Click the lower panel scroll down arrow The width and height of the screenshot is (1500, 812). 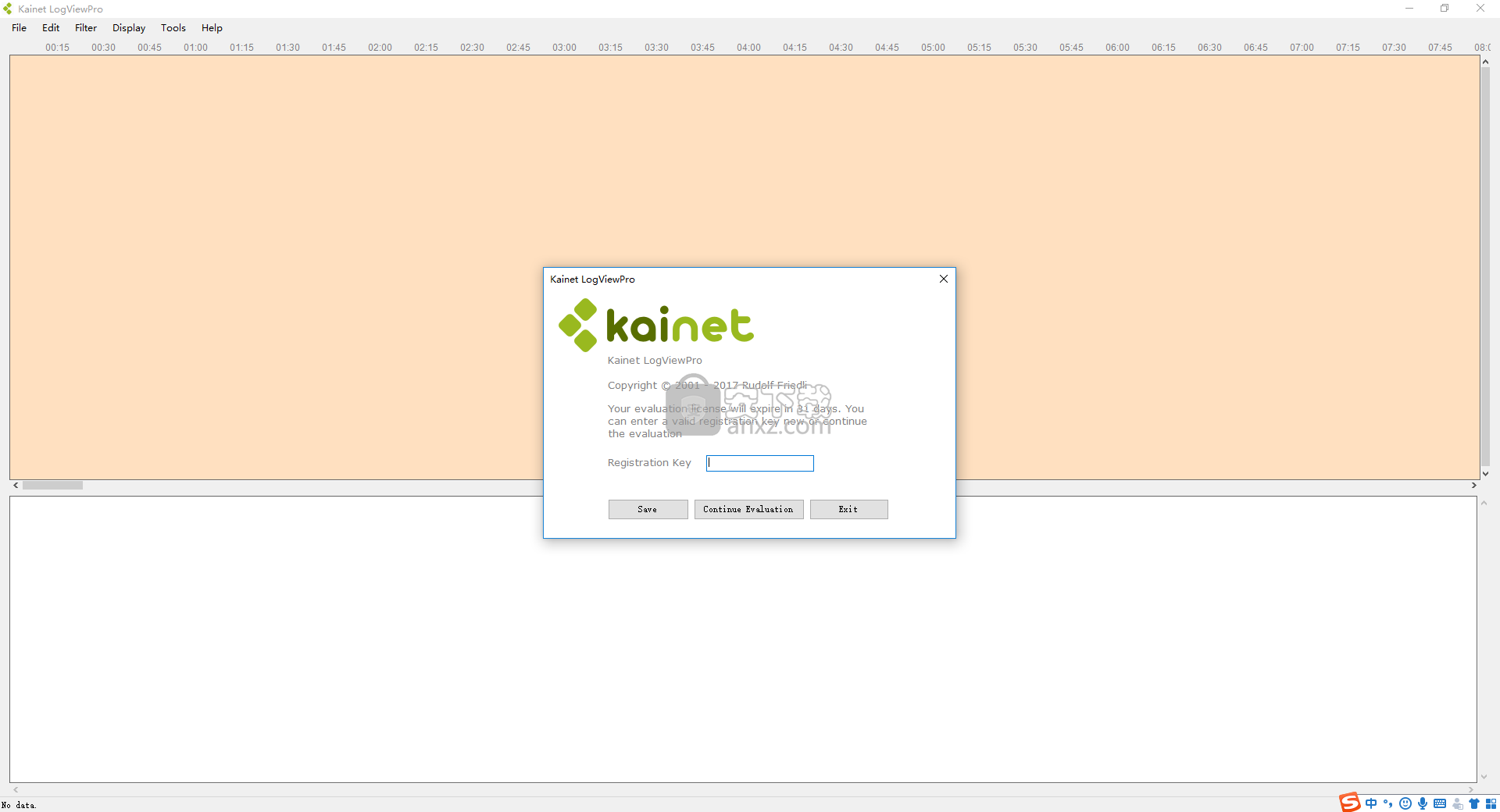(x=1484, y=777)
